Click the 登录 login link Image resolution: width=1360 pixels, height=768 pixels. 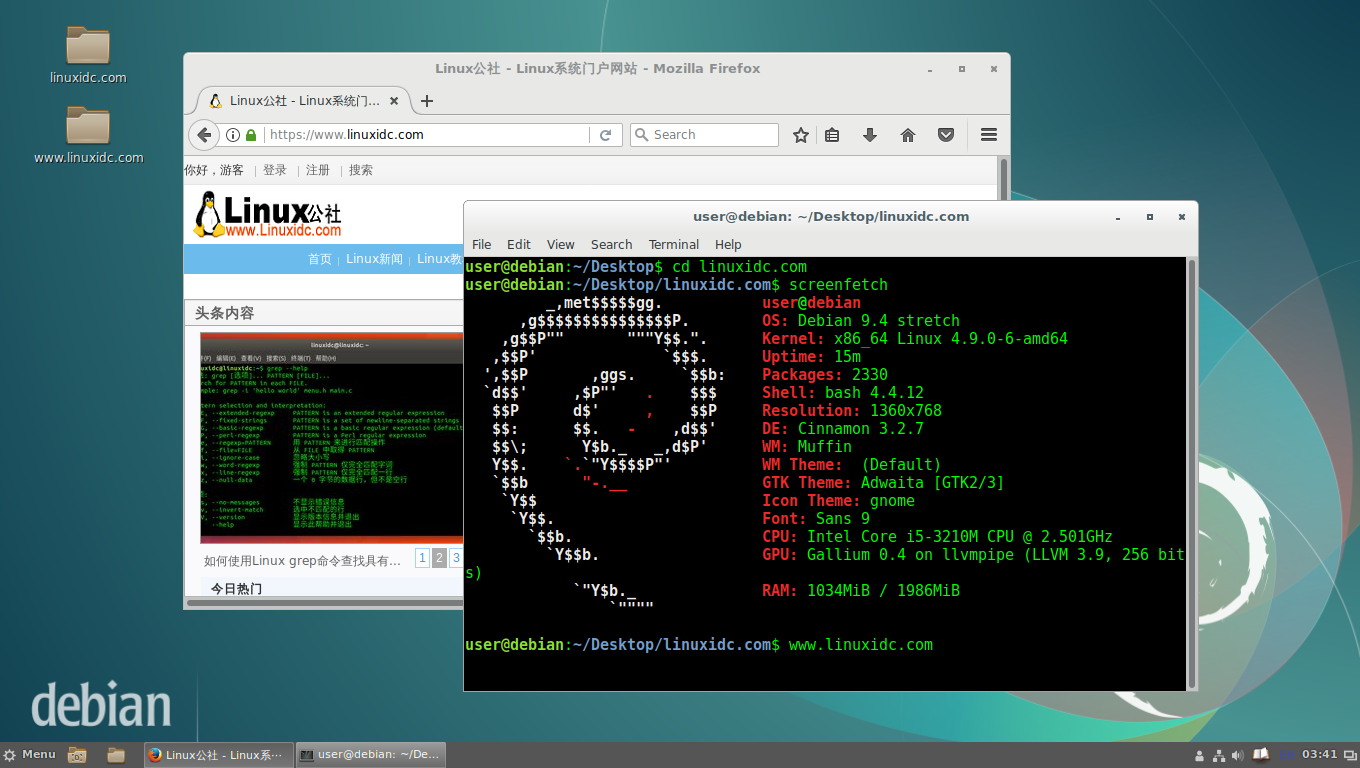[x=275, y=170]
